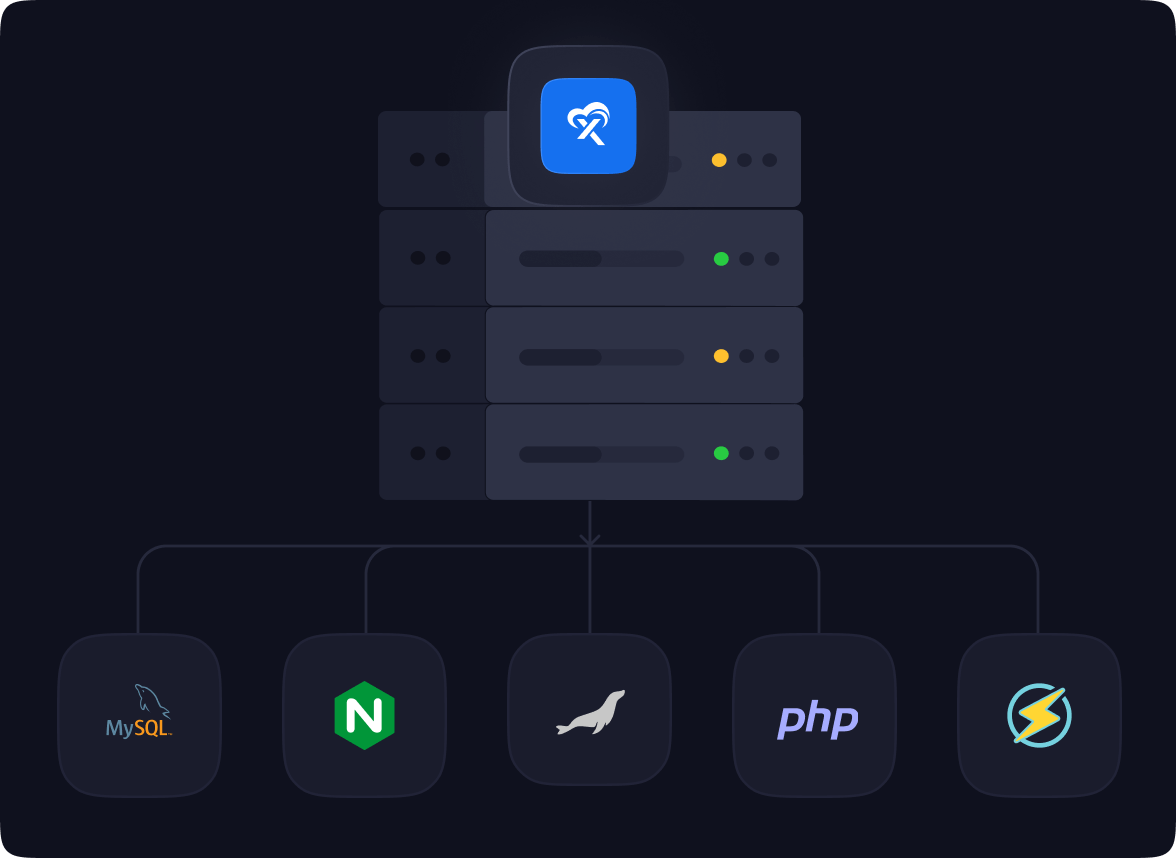
Task: Select the yellow lightning bolt tile
Action: point(1040,716)
